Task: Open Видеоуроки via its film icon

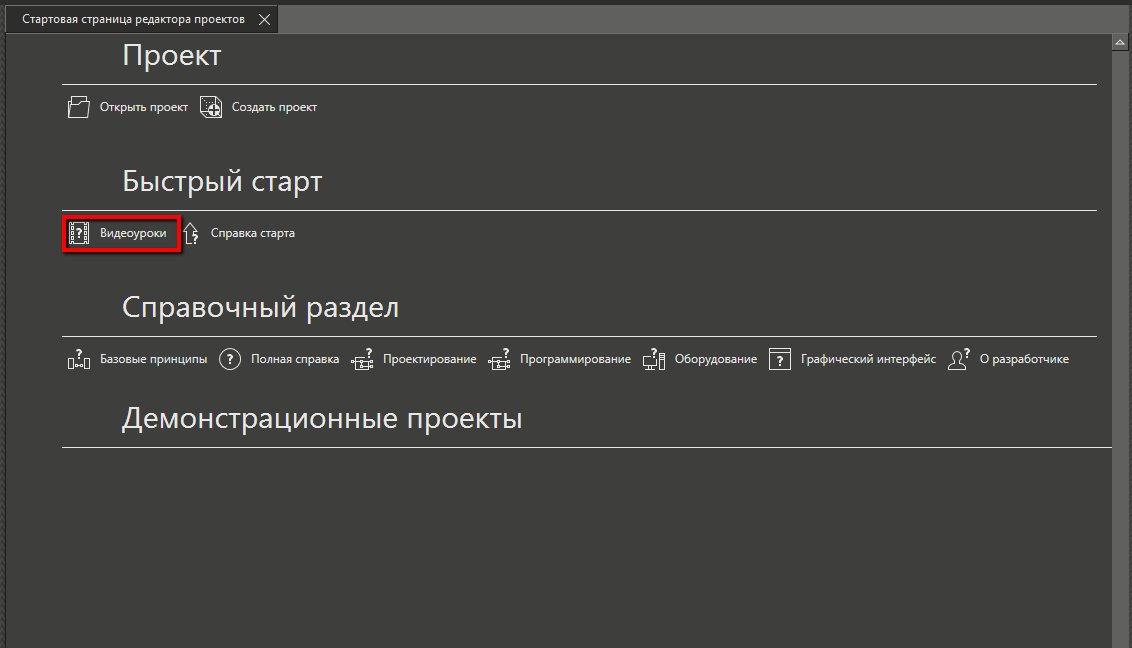Action: (x=80, y=232)
